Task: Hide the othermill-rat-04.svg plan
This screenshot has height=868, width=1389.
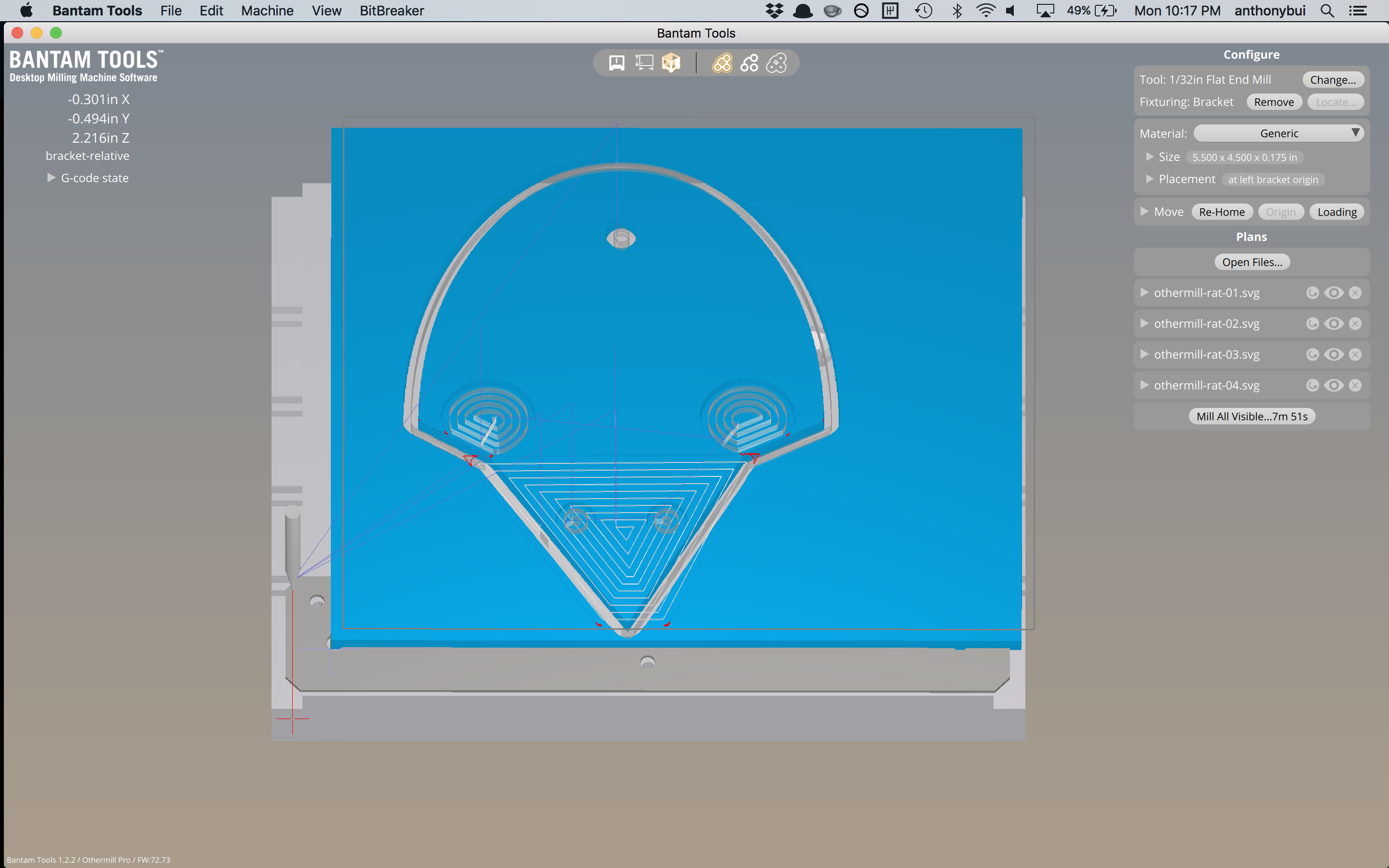Action: pos(1334,385)
